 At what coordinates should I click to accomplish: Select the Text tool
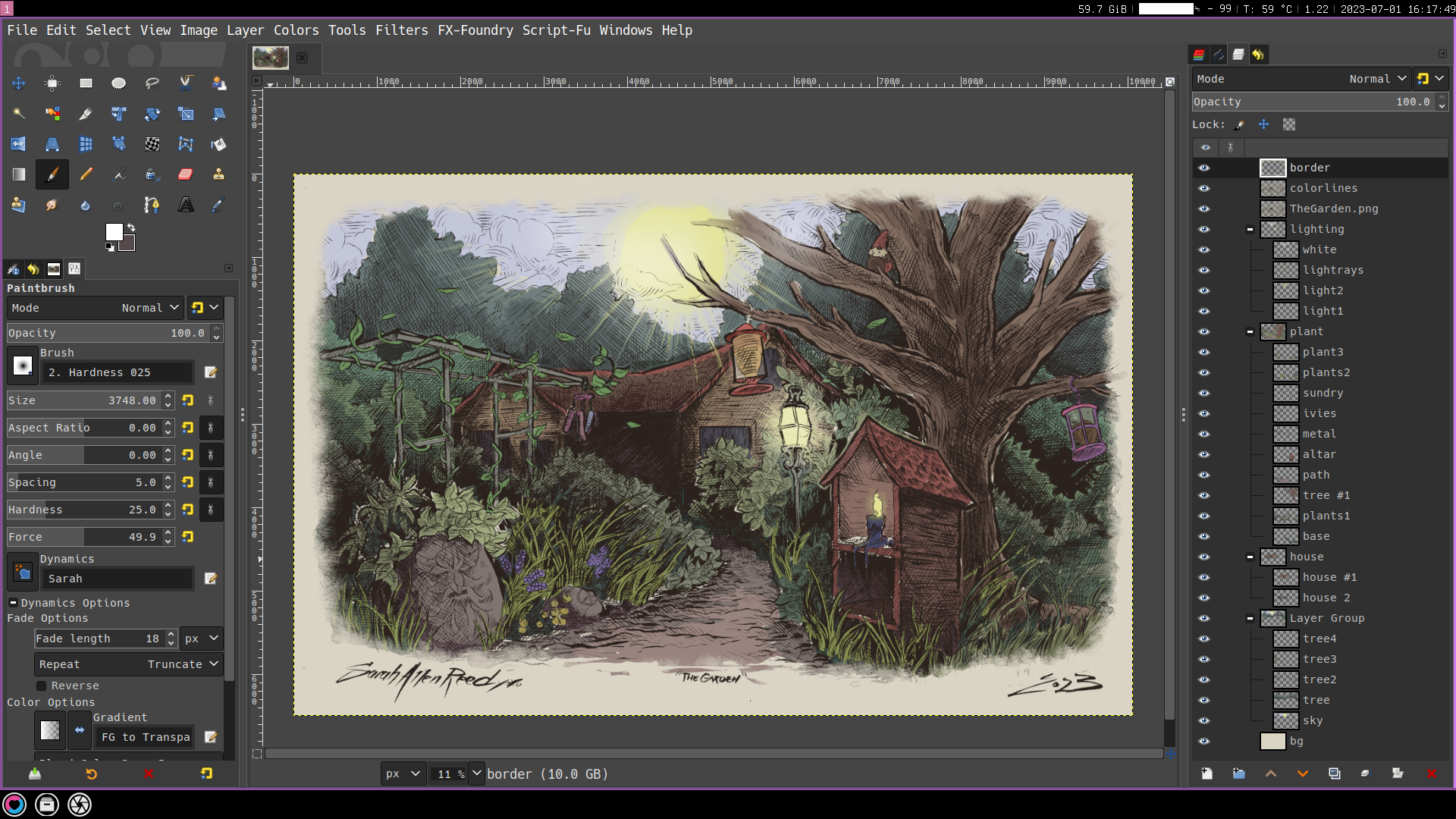185,205
